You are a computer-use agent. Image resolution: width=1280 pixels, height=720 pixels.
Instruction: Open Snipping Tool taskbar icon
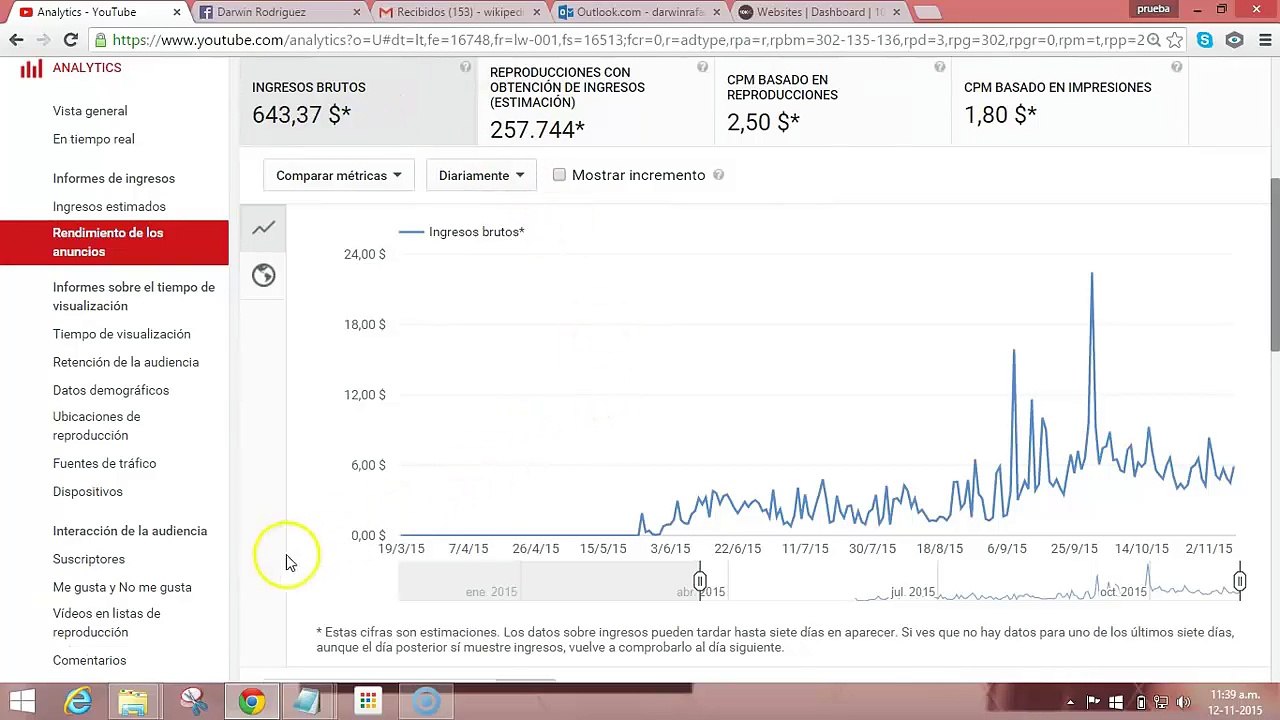pyautogui.click(x=193, y=702)
